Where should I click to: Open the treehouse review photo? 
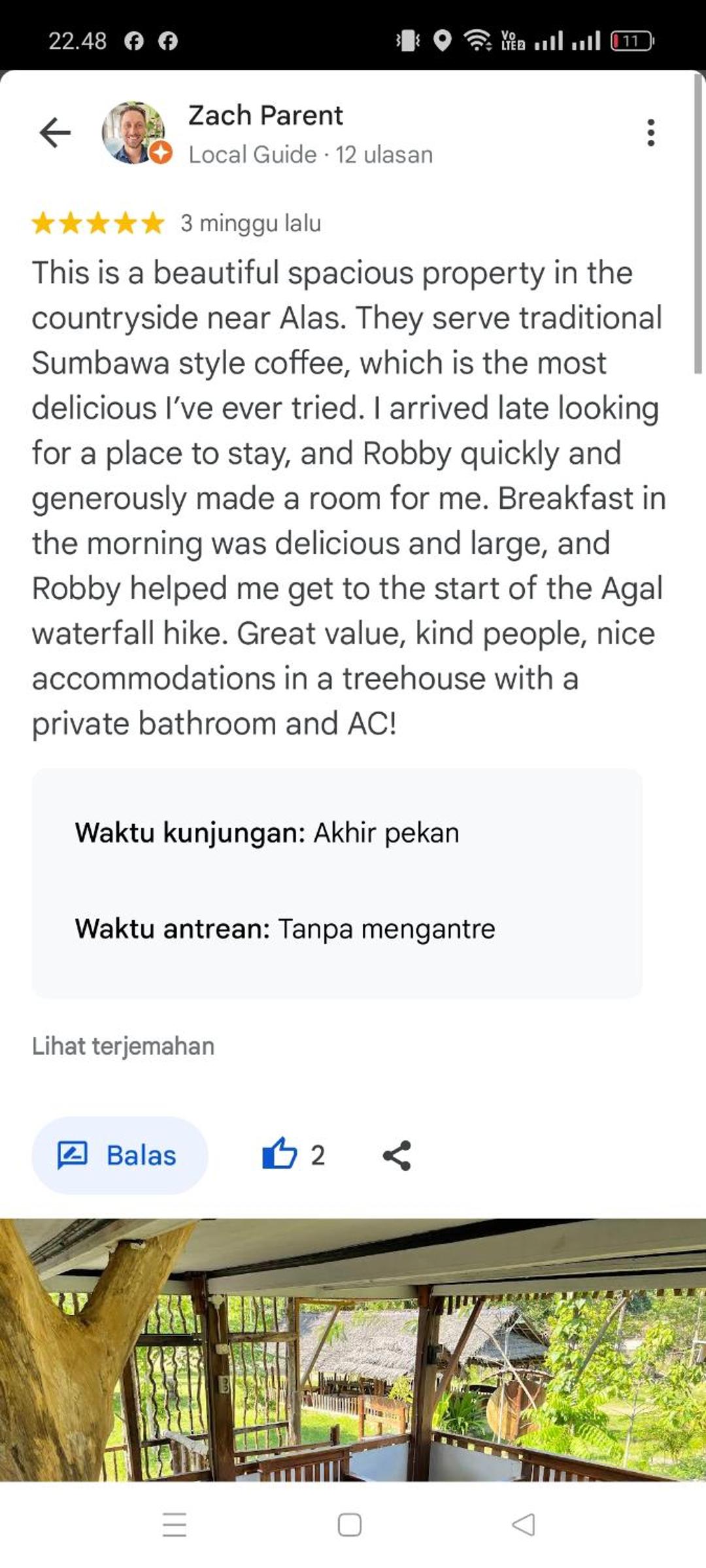point(353,1349)
